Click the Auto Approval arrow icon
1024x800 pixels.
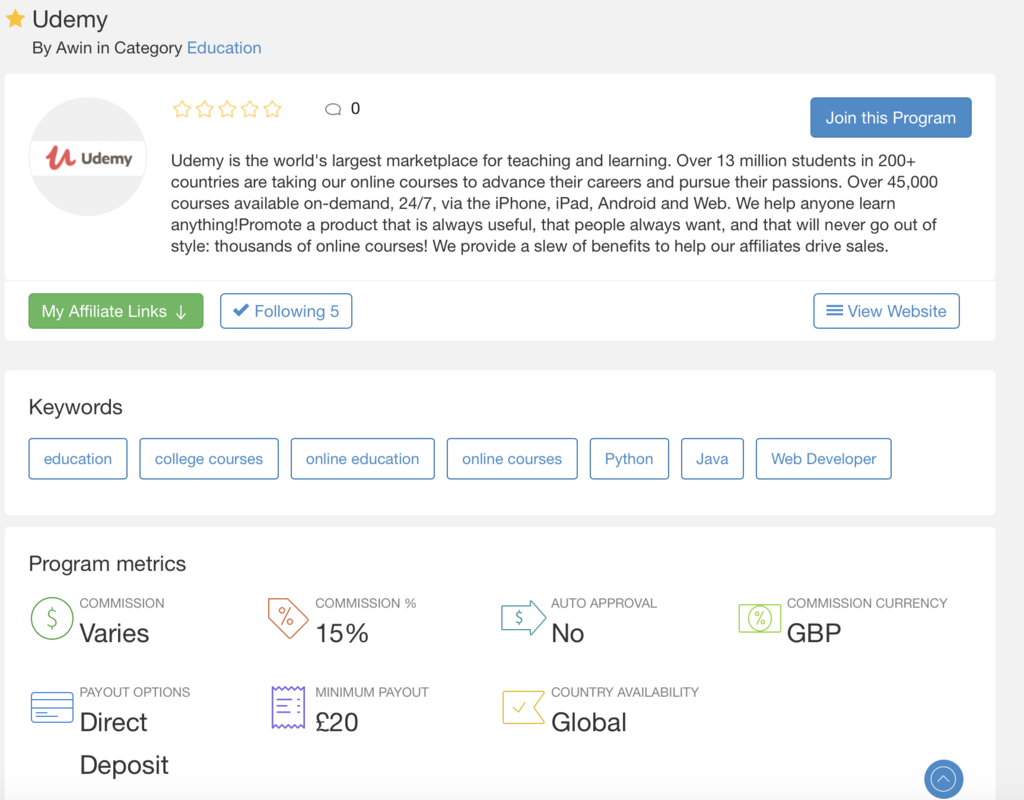[x=523, y=619]
